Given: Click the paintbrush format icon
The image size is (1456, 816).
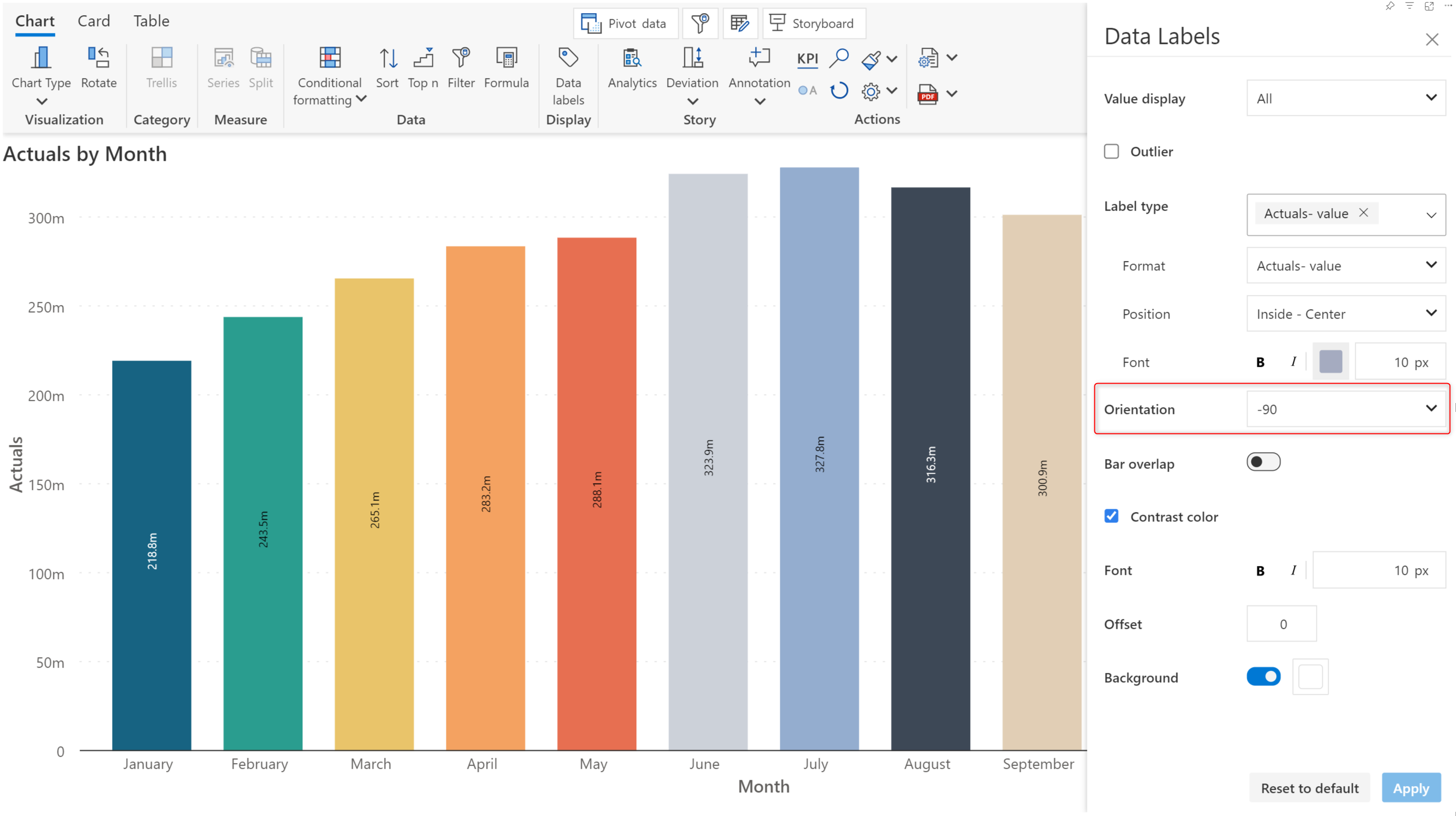Looking at the screenshot, I should coord(871,59).
